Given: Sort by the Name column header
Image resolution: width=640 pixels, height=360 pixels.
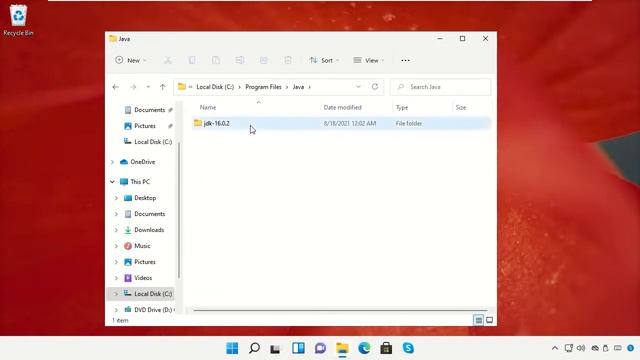Looking at the screenshot, I should (x=208, y=108).
